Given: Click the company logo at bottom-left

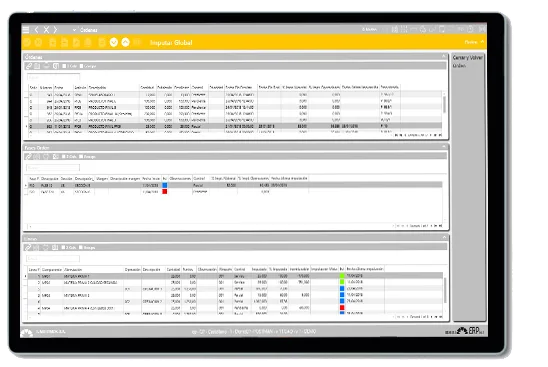Looking at the screenshot, I should click(x=27, y=332).
